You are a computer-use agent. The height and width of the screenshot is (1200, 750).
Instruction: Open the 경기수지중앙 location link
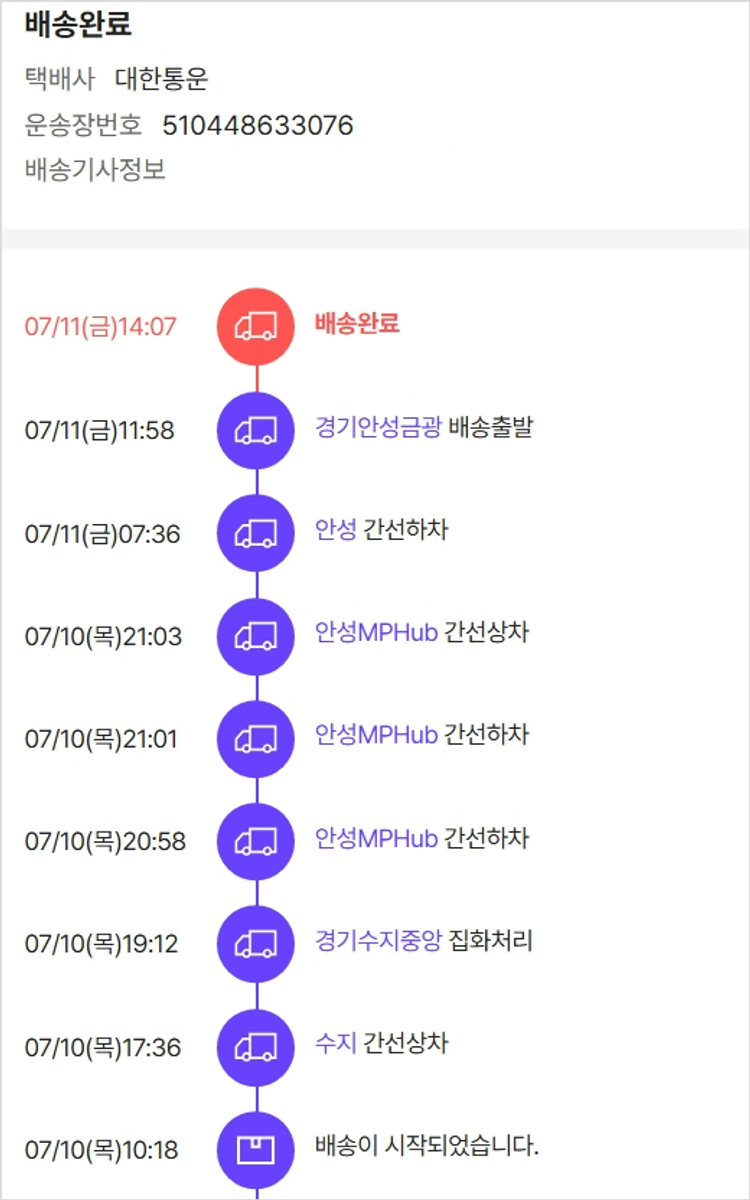(x=378, y=941)
